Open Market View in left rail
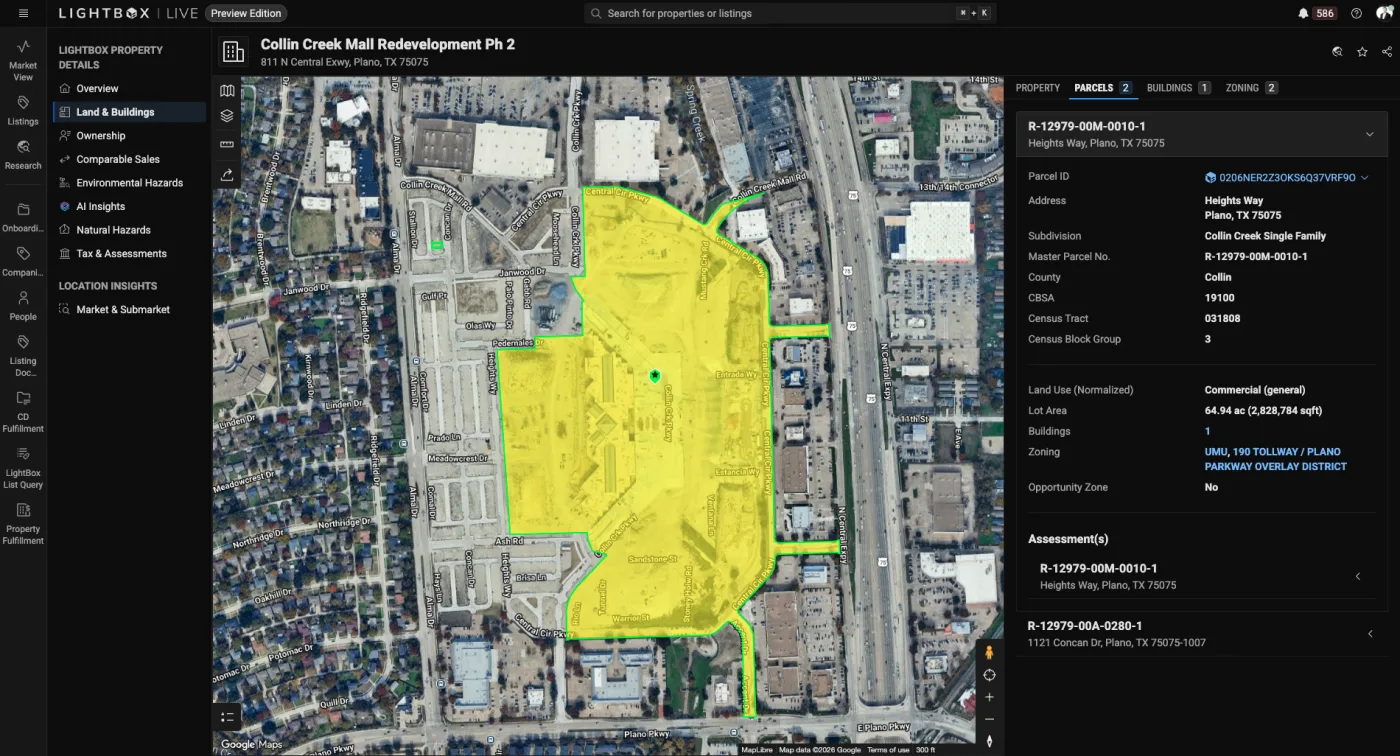This screenshot has width=1400, height=756. [23, 61]
